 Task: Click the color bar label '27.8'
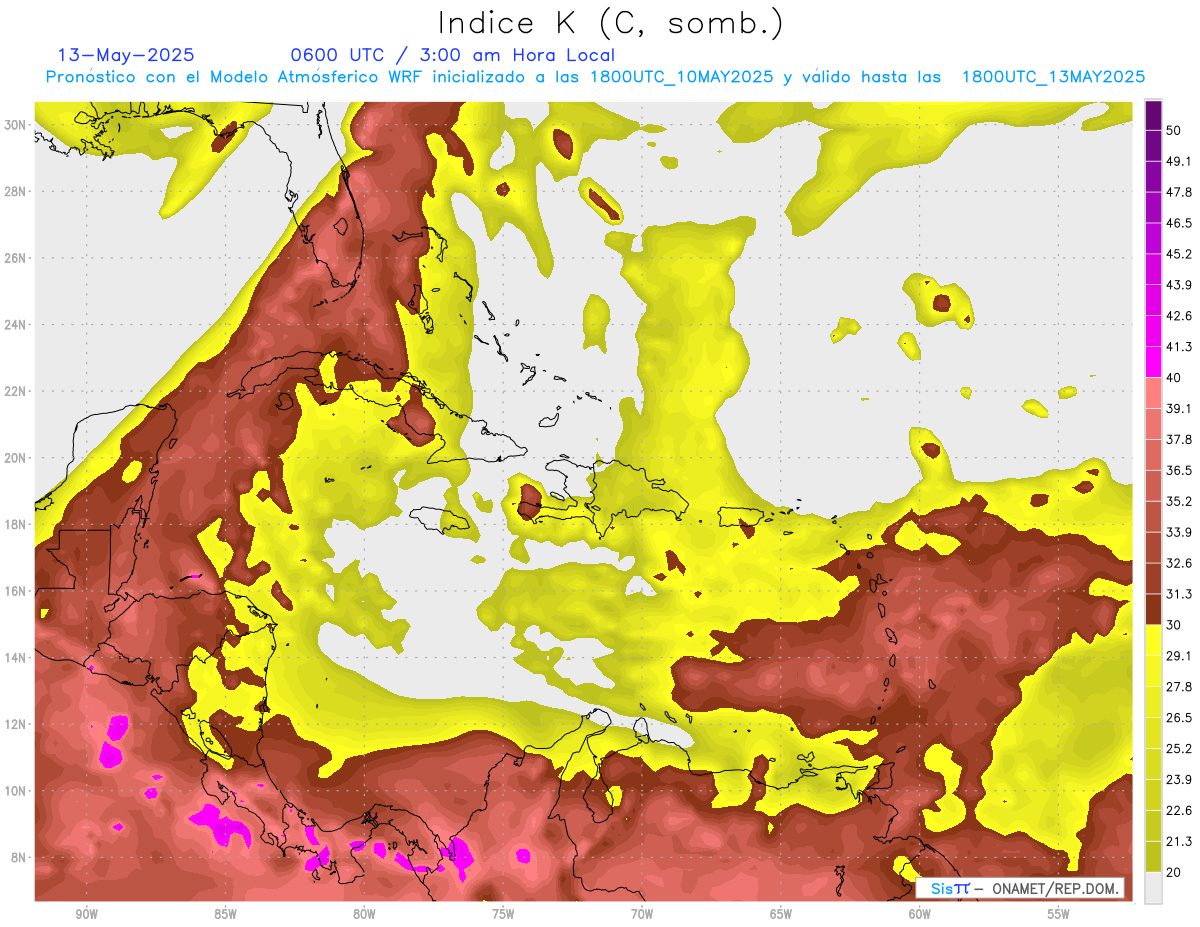[x=1179, y=686]
